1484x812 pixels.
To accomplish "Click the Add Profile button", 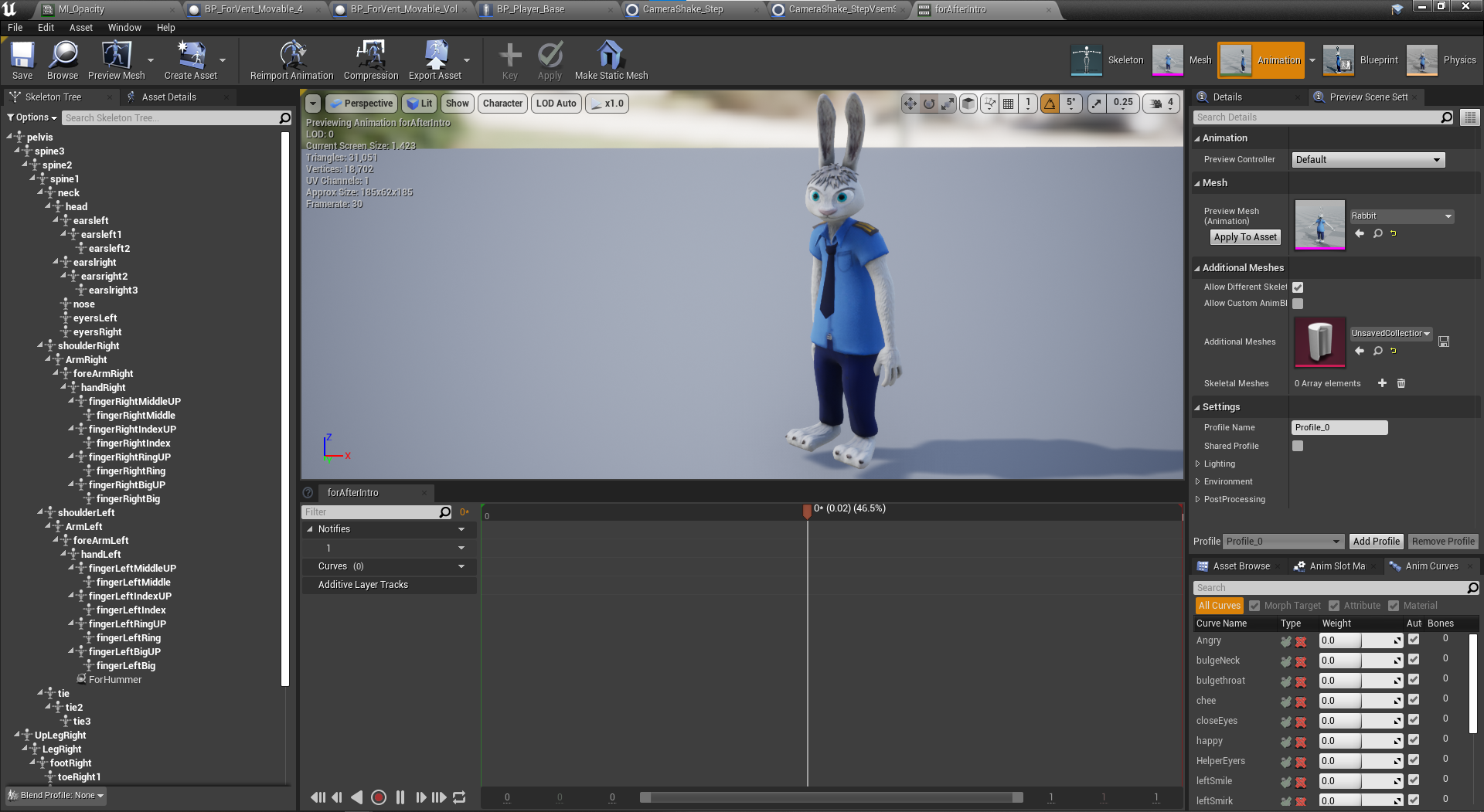I will click(x=1376, y=542).
